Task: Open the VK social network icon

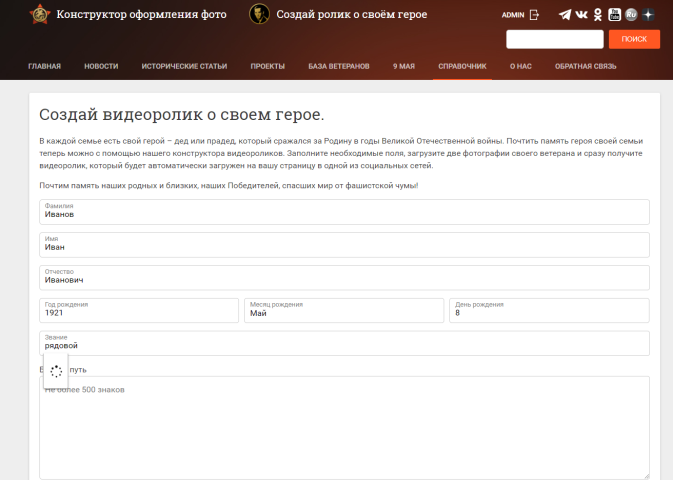Action: pyautogui.click(x=582, y=15)
